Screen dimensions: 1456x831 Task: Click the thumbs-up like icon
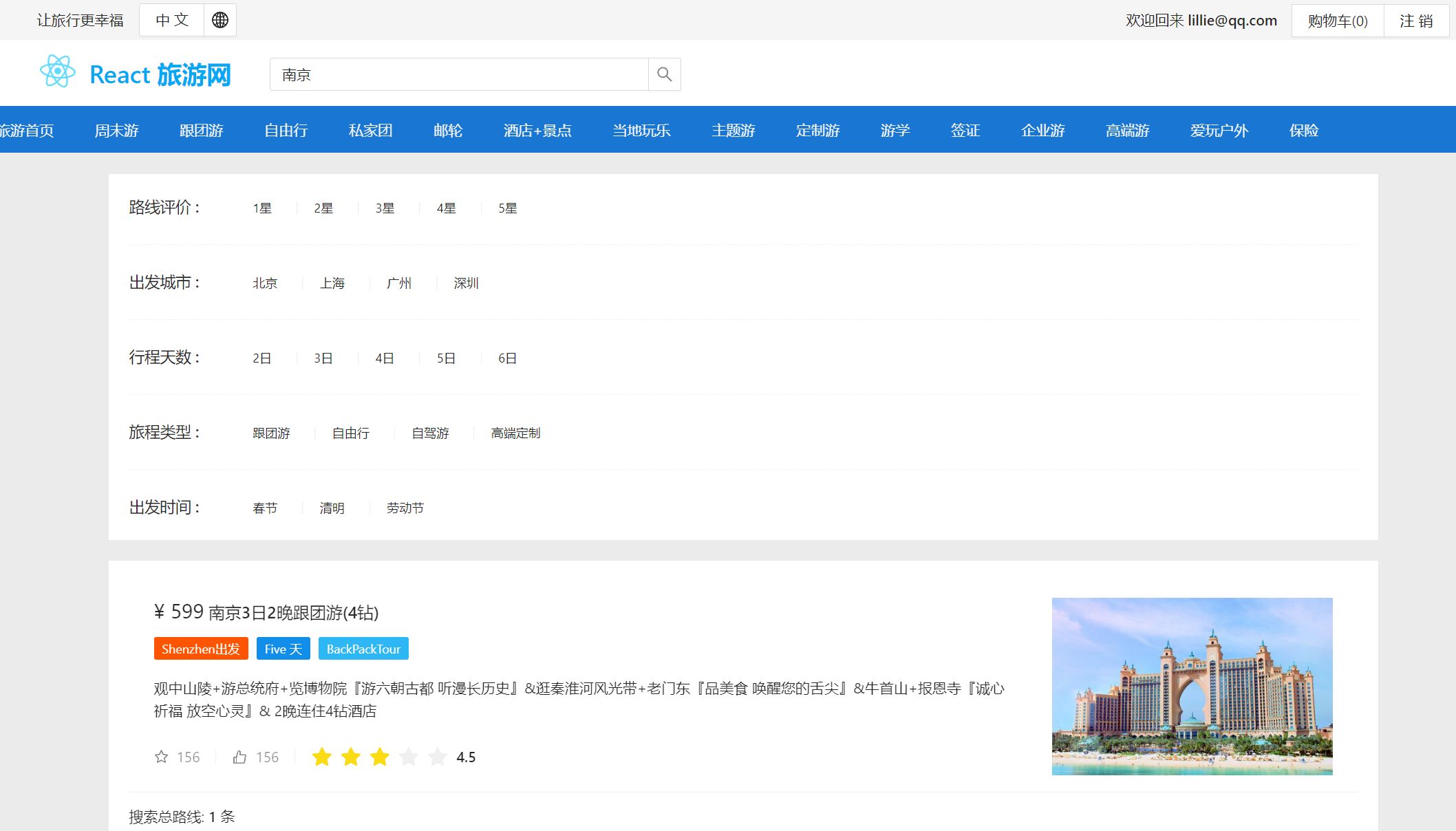click(x=239, y=757)
